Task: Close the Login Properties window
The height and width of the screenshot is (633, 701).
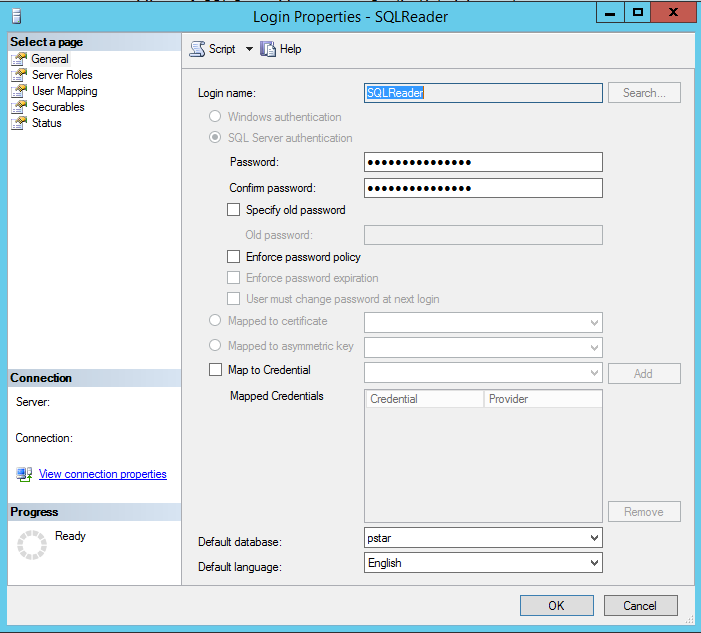Action: pos(673,13)
